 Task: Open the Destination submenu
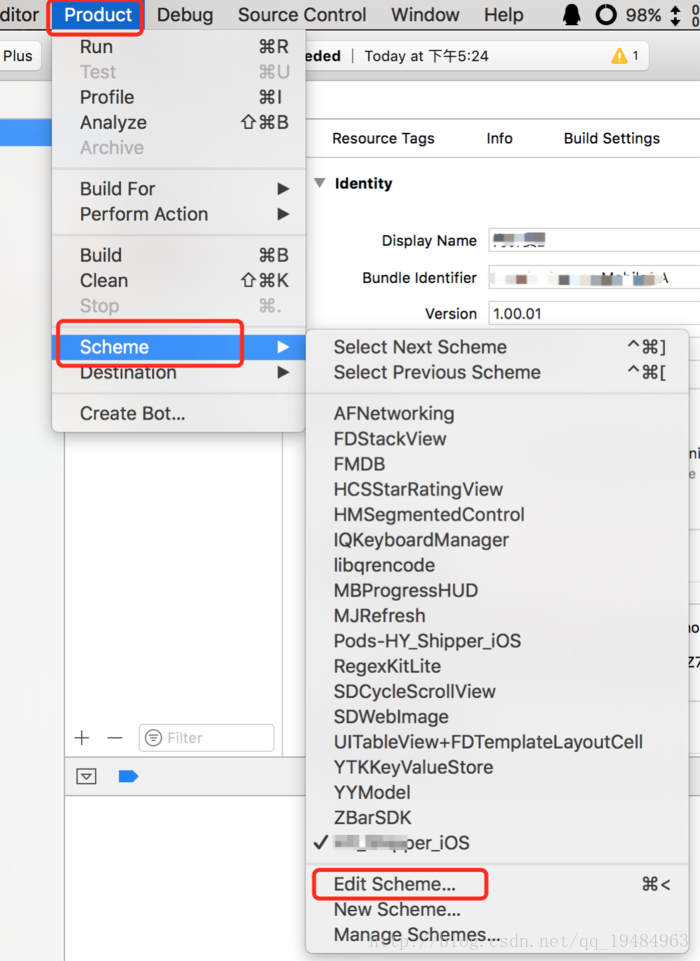coord(180,373)
